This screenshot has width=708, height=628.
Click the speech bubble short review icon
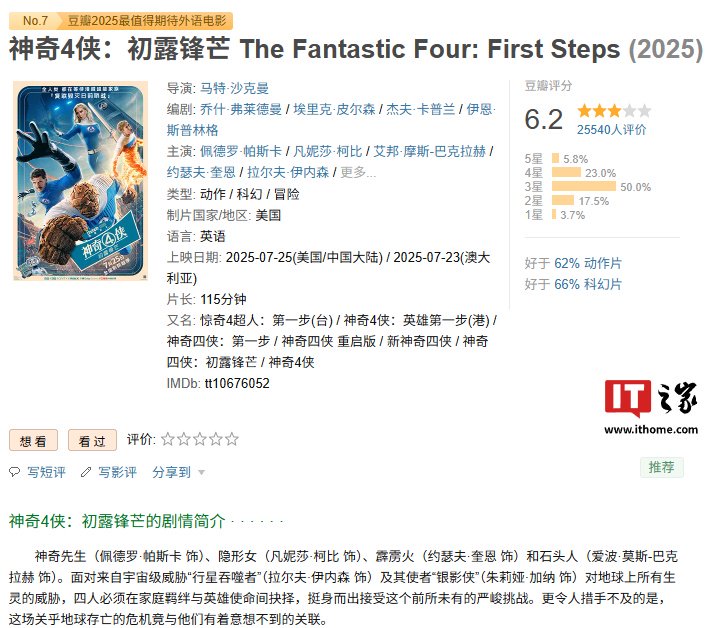click(14, 472)
